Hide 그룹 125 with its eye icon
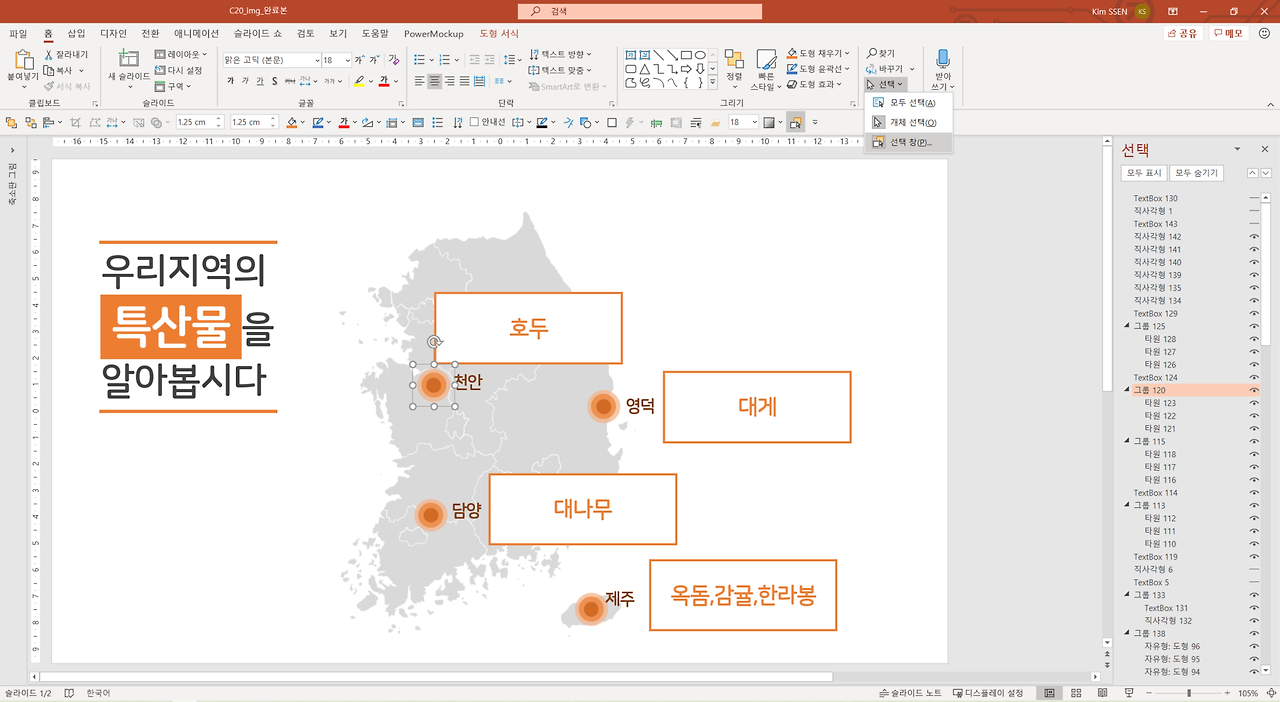 coord(1254,326)
